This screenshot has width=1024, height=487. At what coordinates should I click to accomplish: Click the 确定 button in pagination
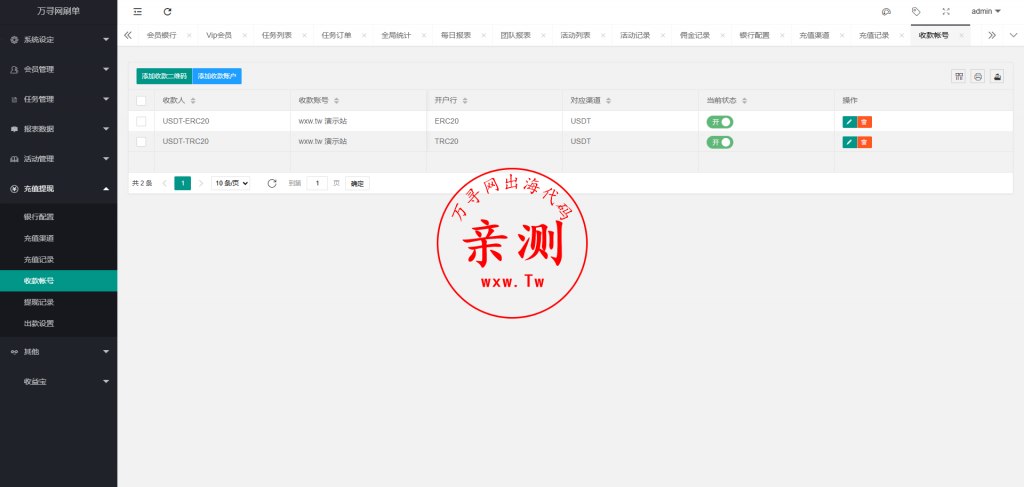coord(357,183)
